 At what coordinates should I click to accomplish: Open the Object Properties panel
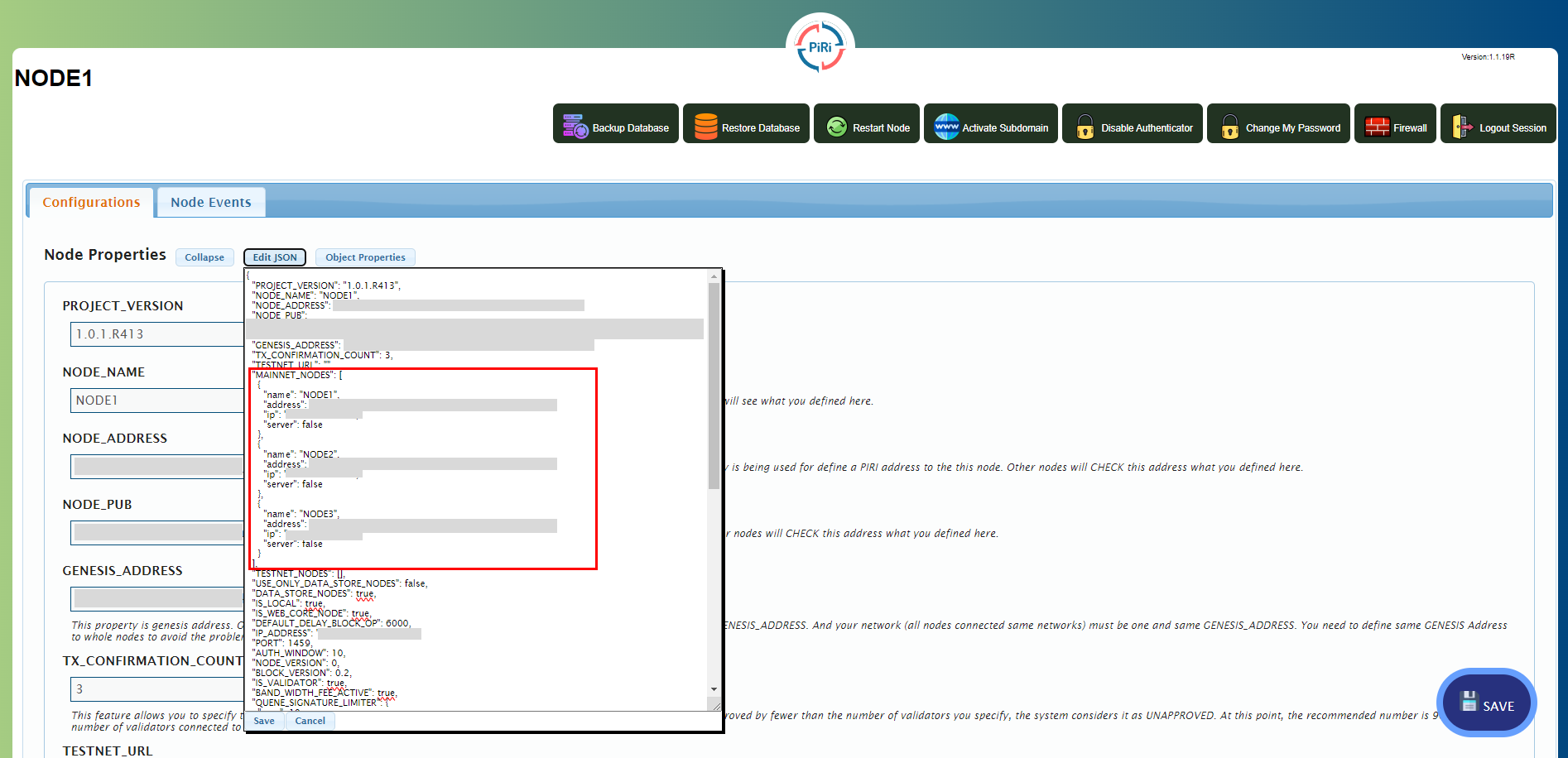tap(365, 257)
